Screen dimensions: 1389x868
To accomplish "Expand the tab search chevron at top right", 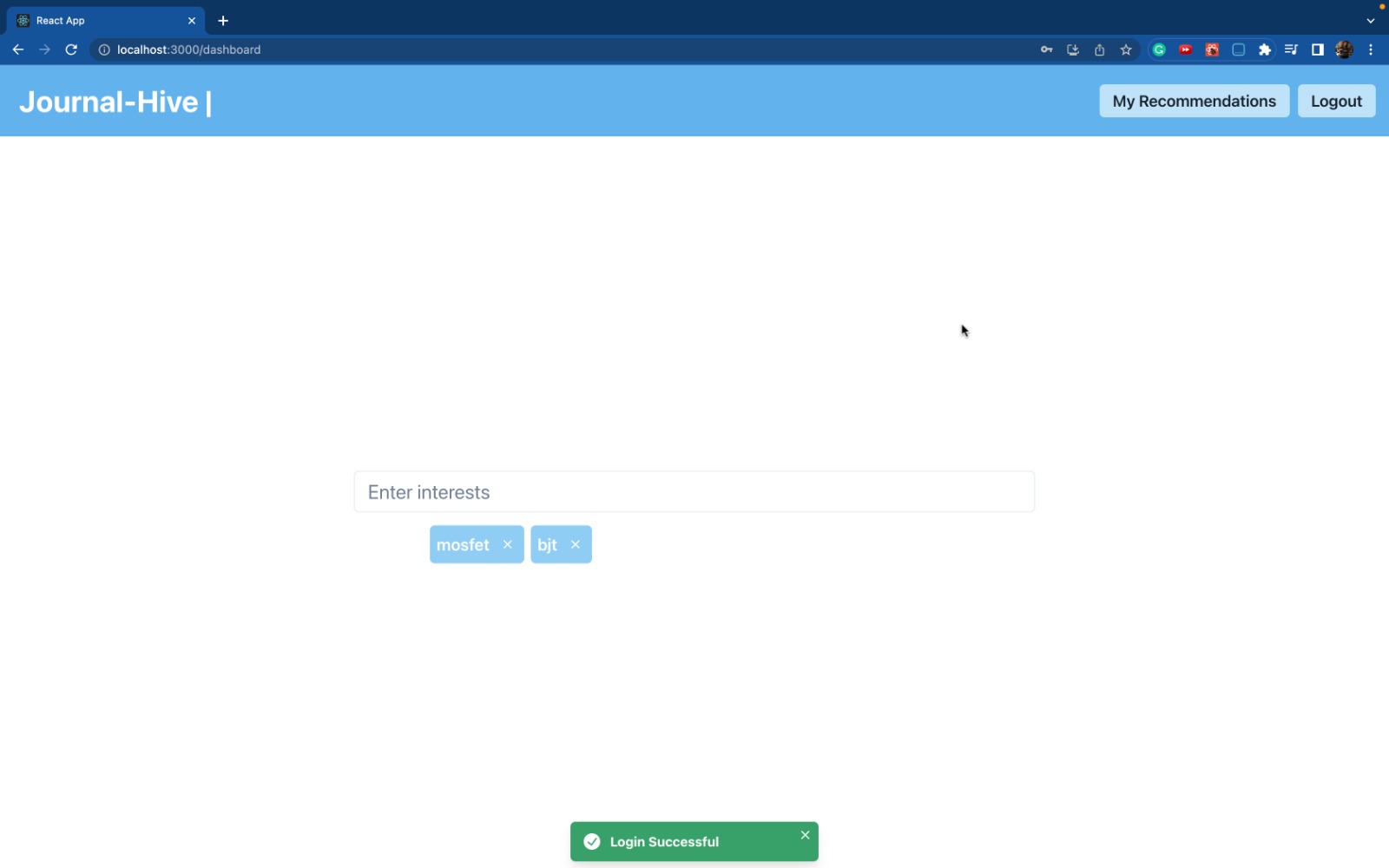I will coord(1370,20).
